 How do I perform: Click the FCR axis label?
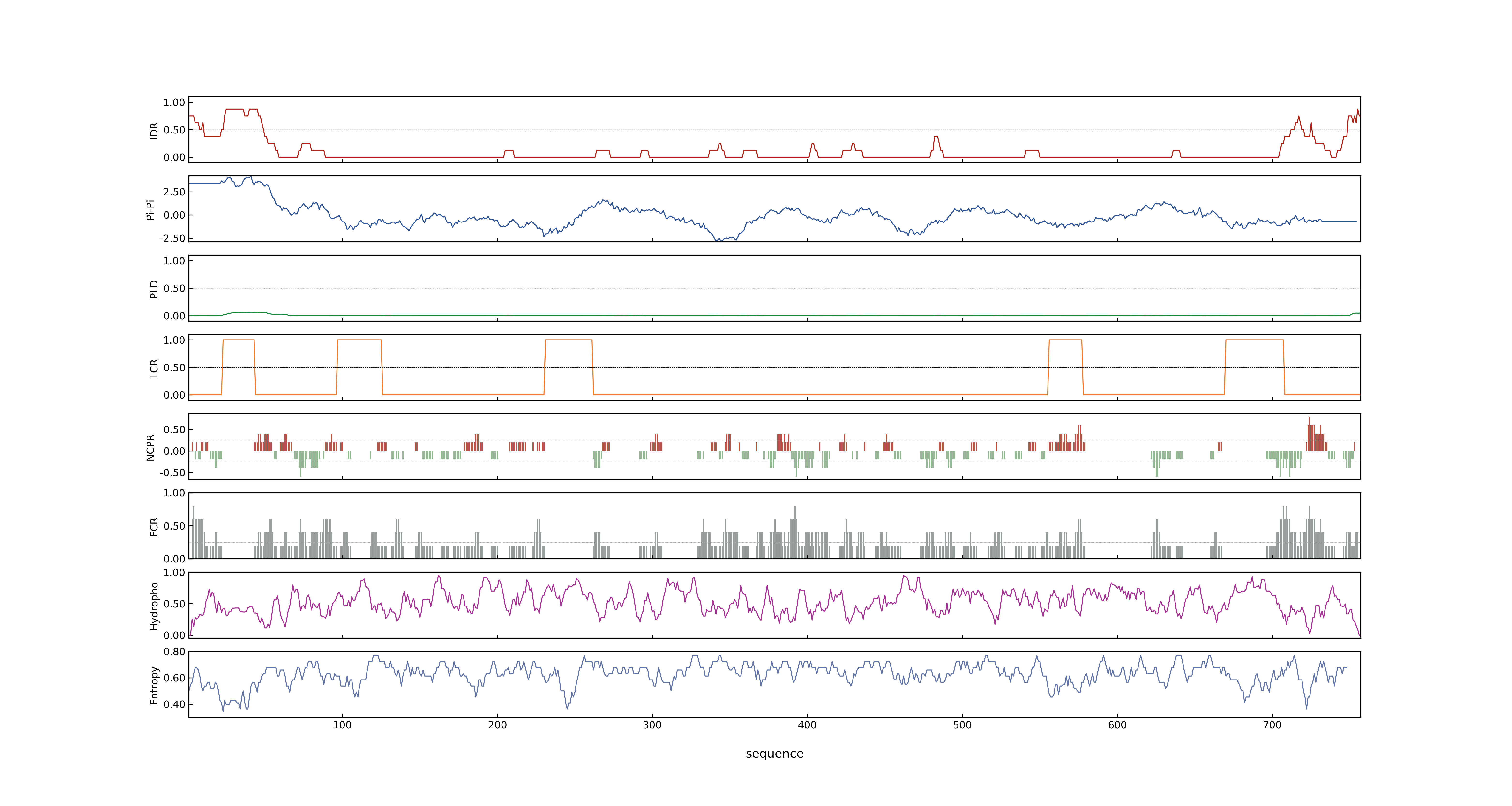click(x=154, y=526)
